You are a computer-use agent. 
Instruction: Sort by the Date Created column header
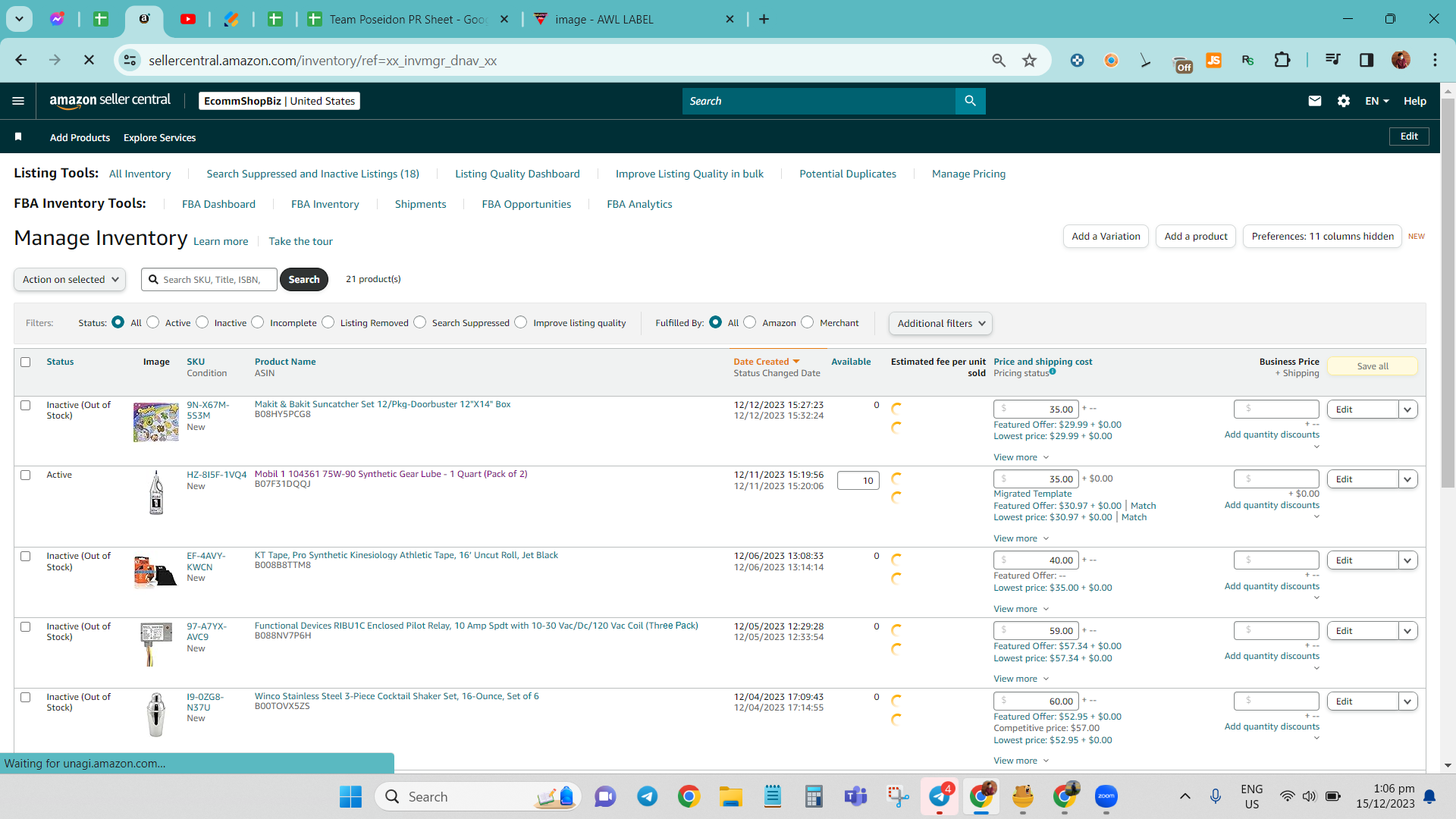766,362
